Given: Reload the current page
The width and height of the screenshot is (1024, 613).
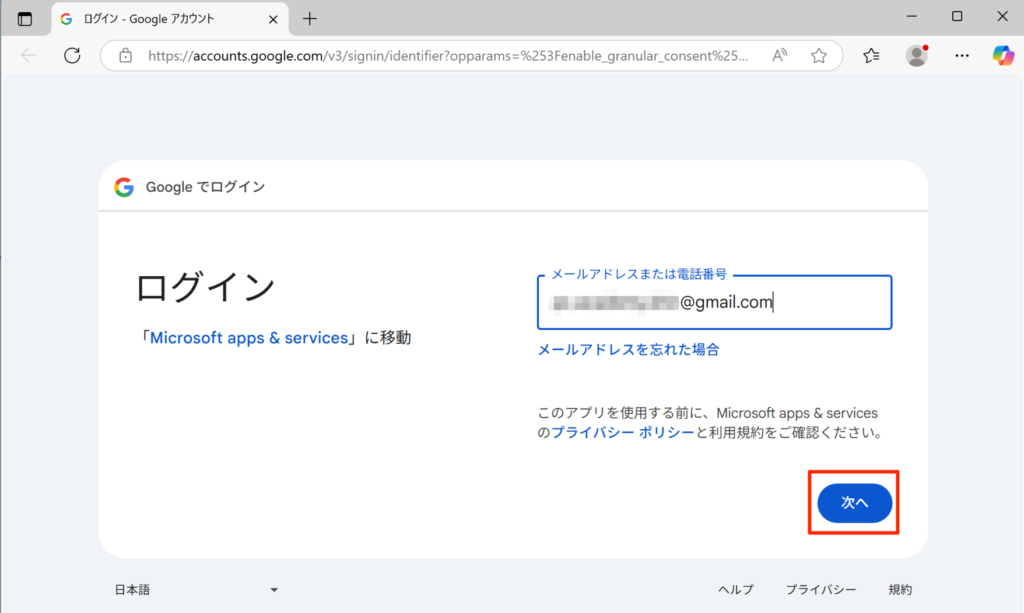Looking at the screenshot, I should [72, 55].
